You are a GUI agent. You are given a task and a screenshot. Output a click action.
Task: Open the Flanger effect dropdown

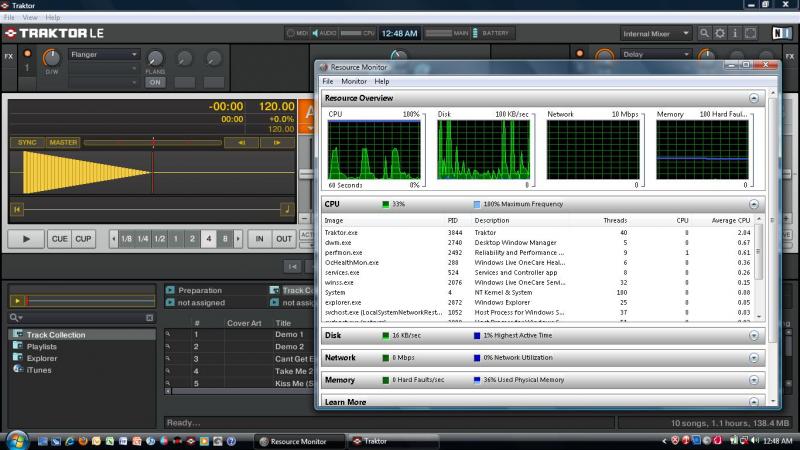pyautogui.click(x=104, y=54)
